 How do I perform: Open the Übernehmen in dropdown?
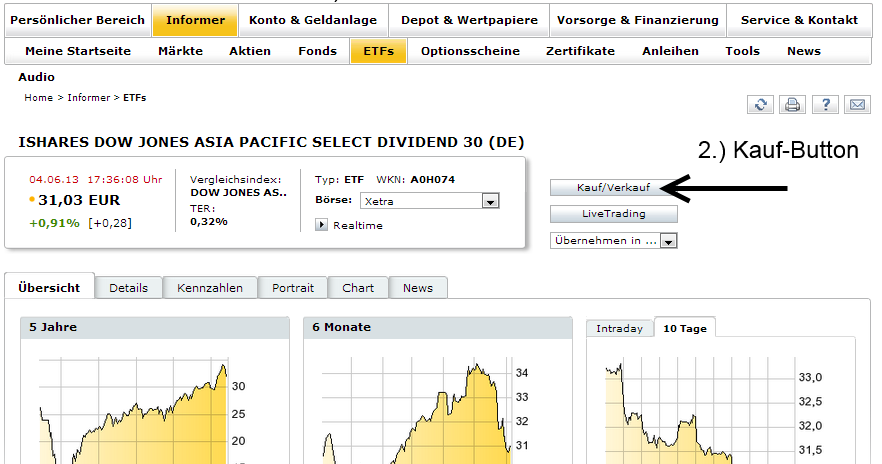[614, 241]
